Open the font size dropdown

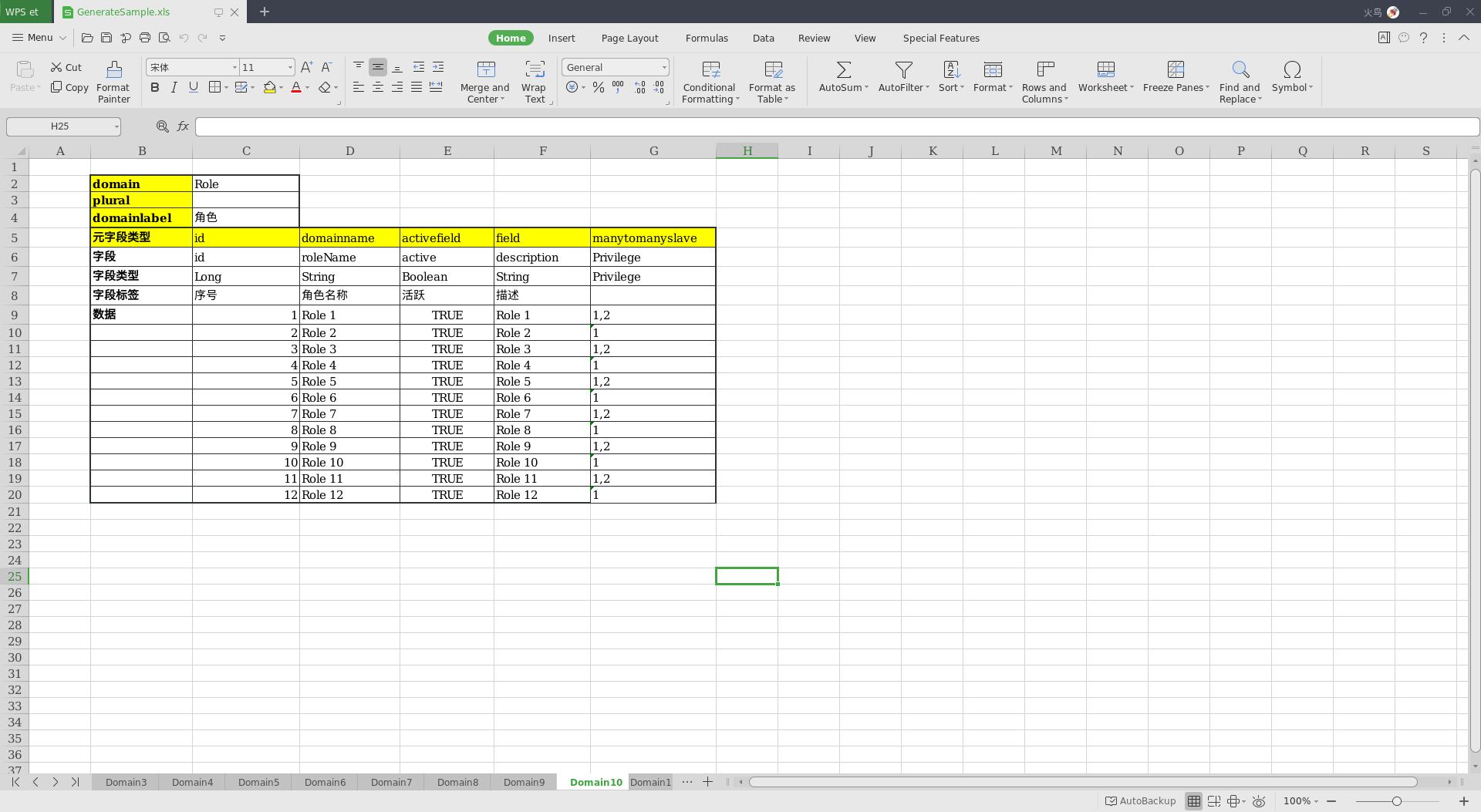coord(290,67)
